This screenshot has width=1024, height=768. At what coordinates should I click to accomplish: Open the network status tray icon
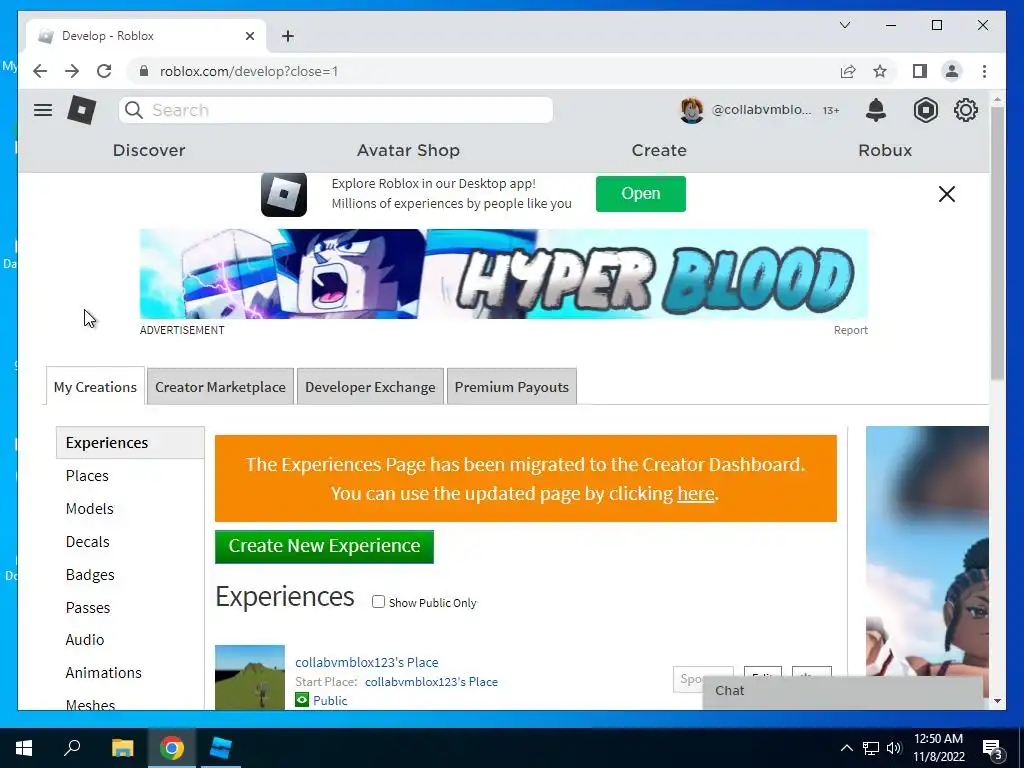pyautogui.click(x=871, y=748)
